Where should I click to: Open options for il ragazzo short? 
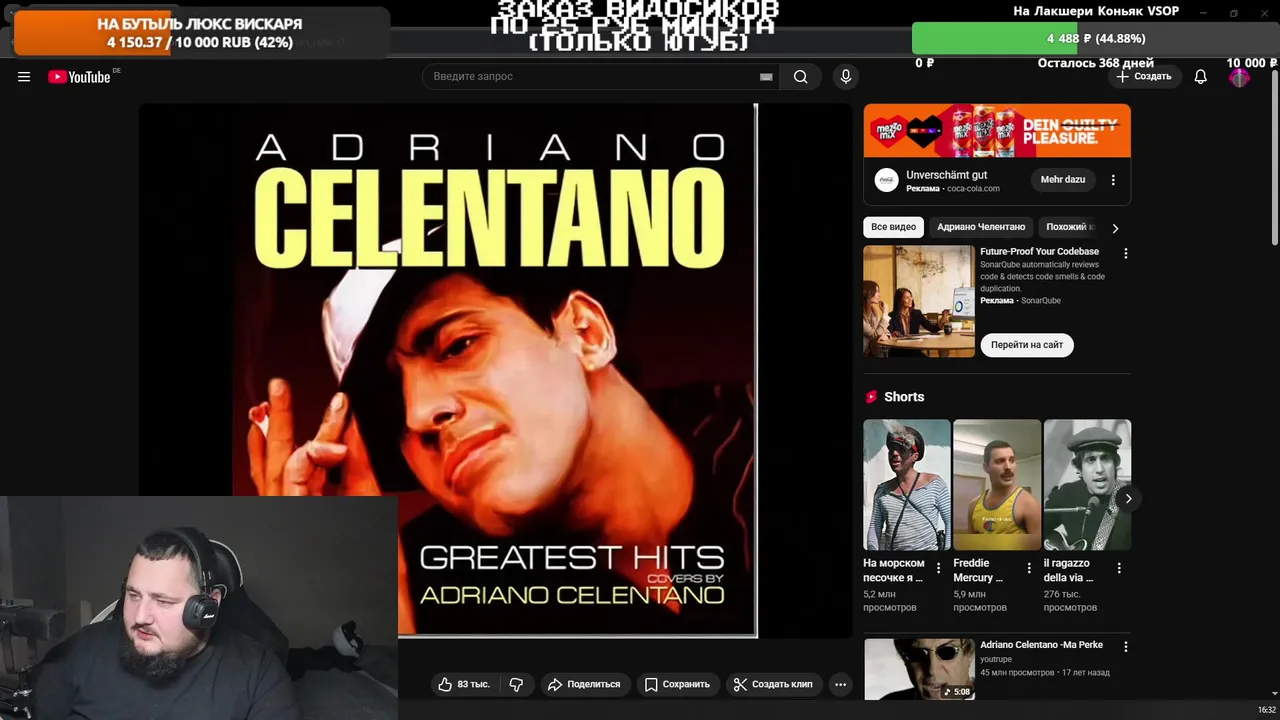[x=1119, y=568]
